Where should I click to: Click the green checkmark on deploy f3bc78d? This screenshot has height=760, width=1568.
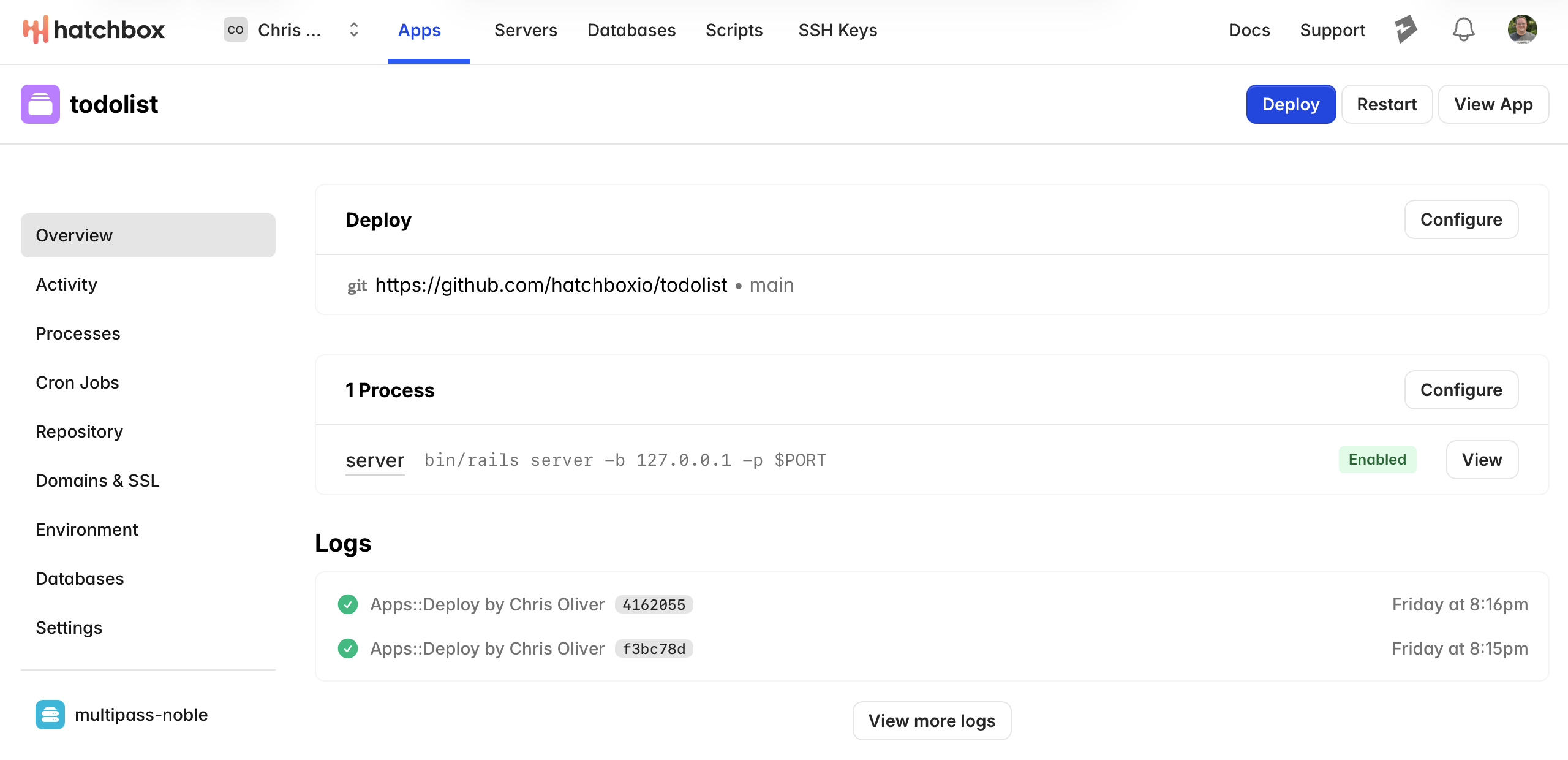[x=348, y=648]
